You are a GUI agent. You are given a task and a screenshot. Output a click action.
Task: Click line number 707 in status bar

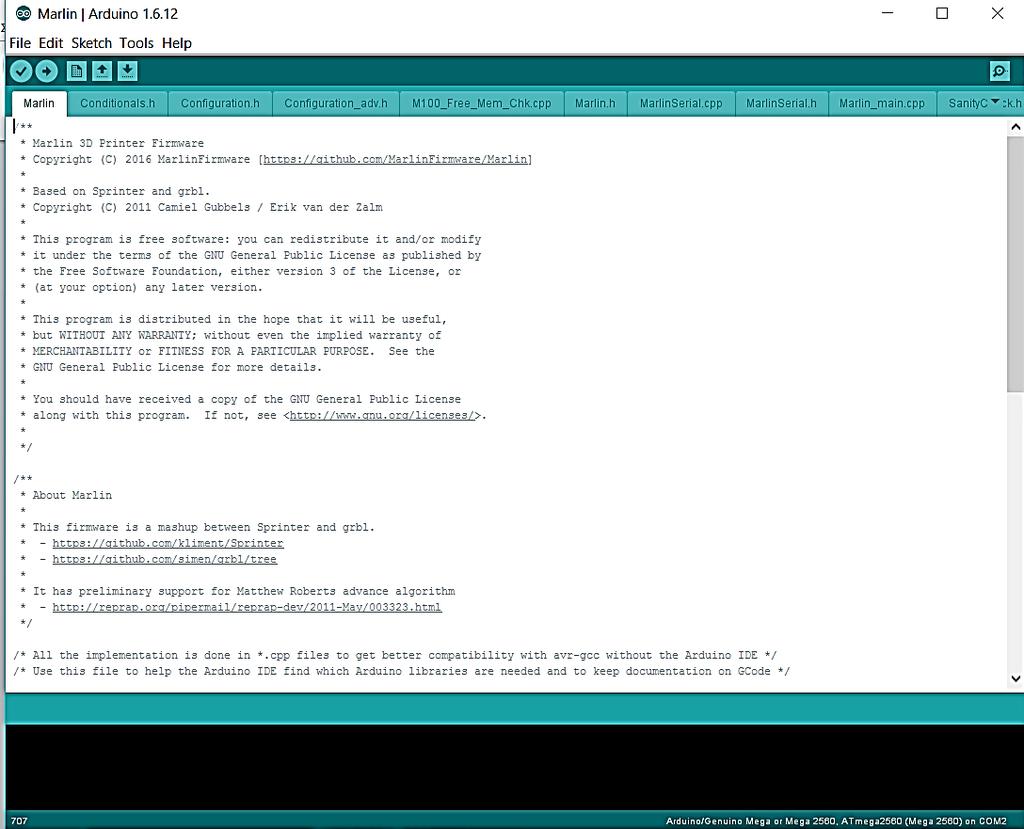coord(19,821)
